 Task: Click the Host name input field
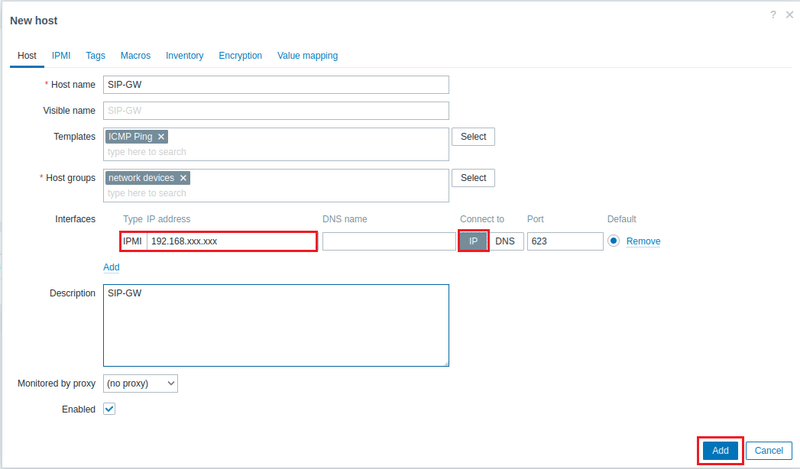tap(276, 85)
